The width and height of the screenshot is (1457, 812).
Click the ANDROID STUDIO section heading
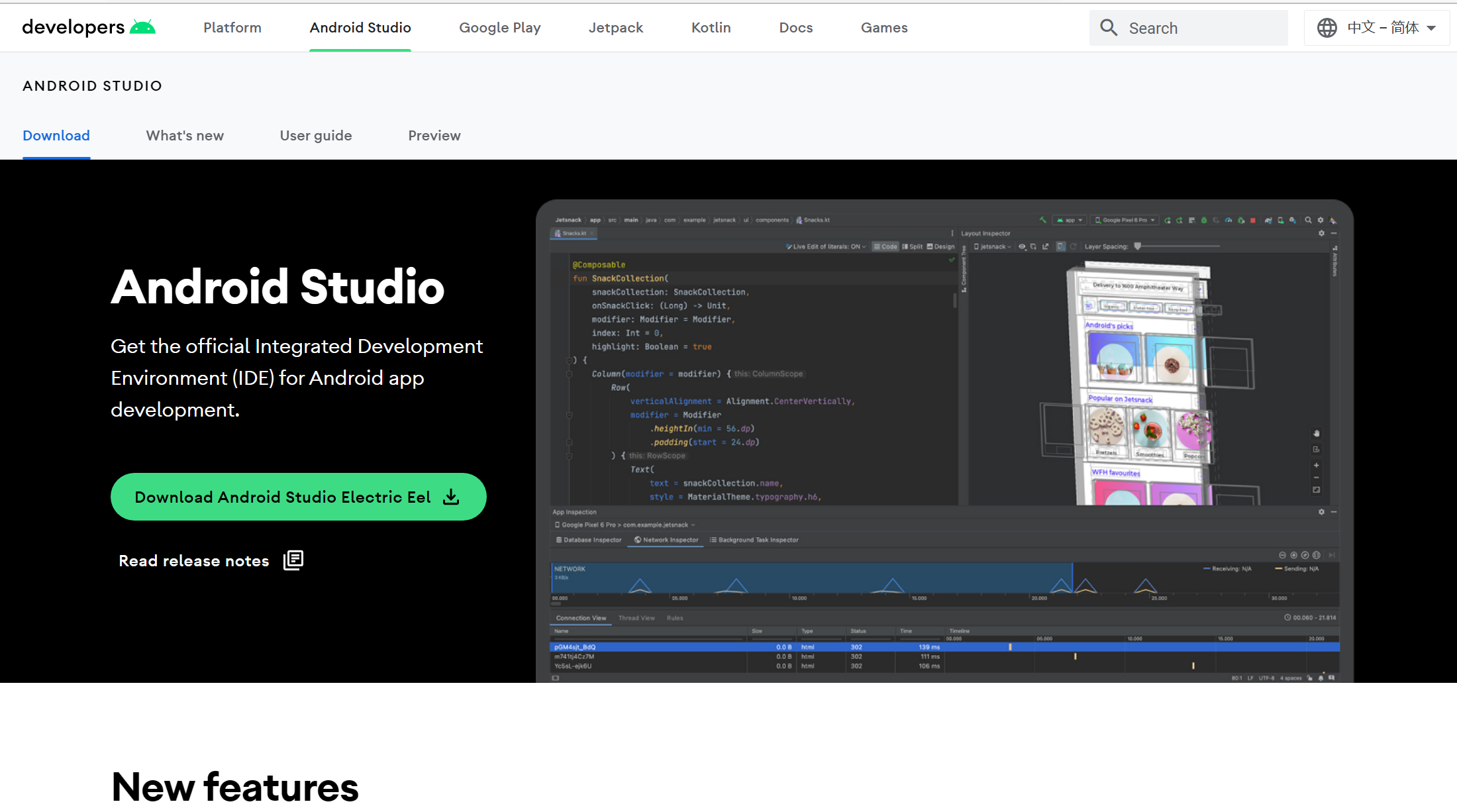pyautogui.click(x=92, y=86)
